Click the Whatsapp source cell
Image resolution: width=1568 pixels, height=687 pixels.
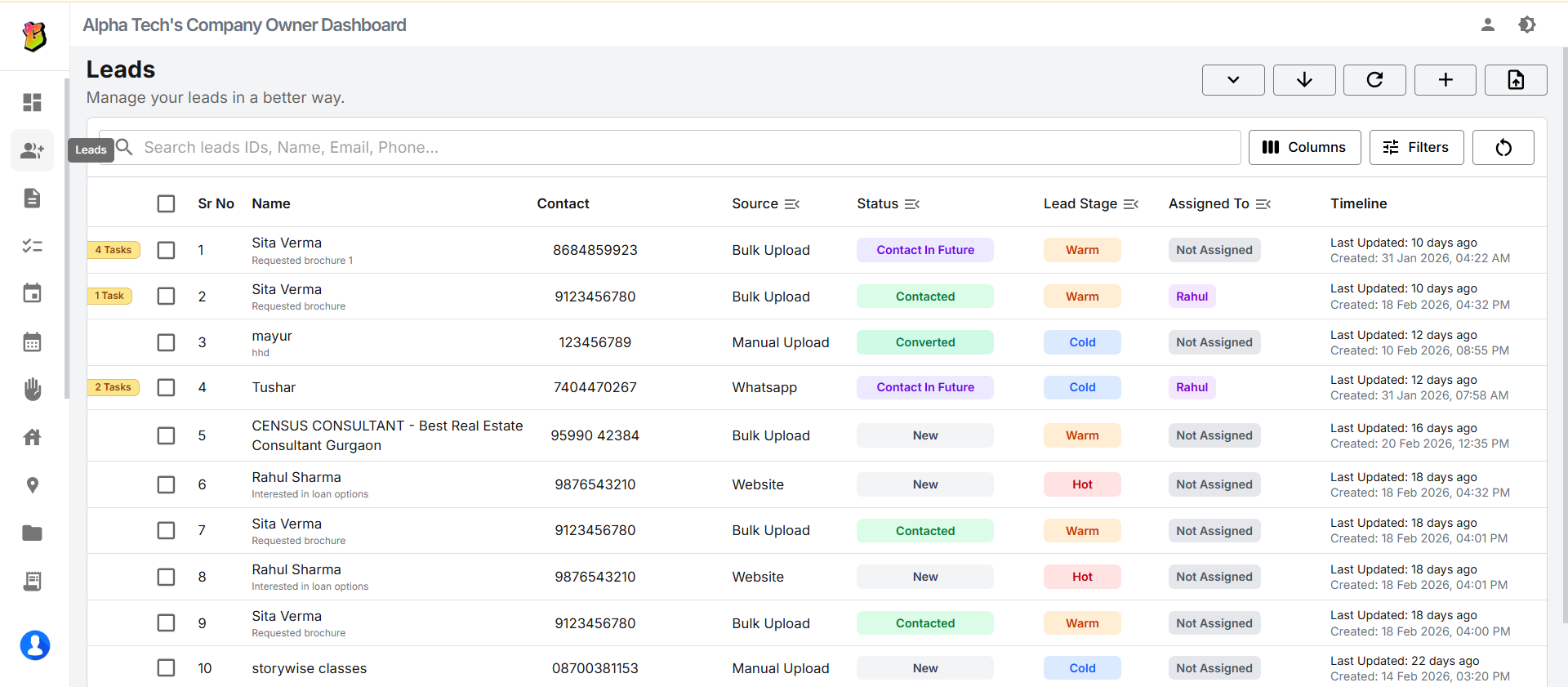pos(764,387)
